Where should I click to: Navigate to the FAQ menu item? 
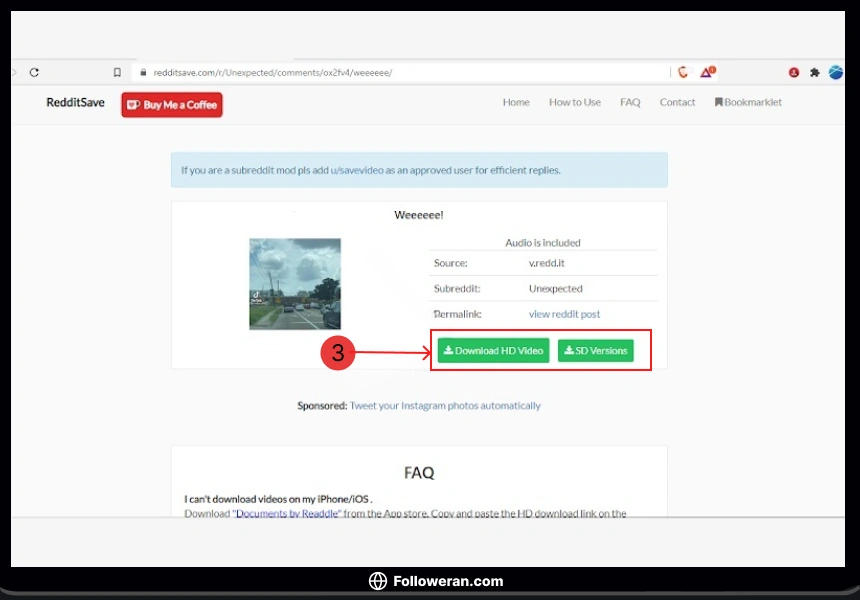tap(630, 102)
